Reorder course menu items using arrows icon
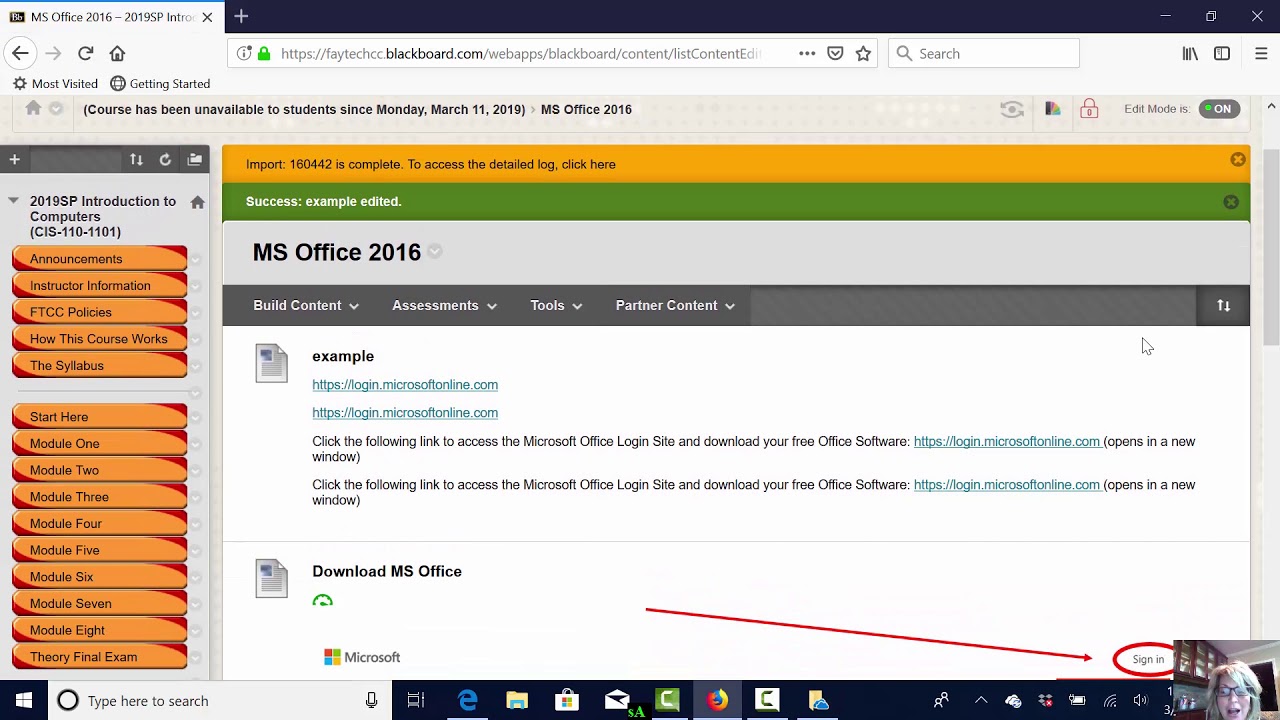The height and width of the screenshot is (720, 1280). [x=136, y=159]
